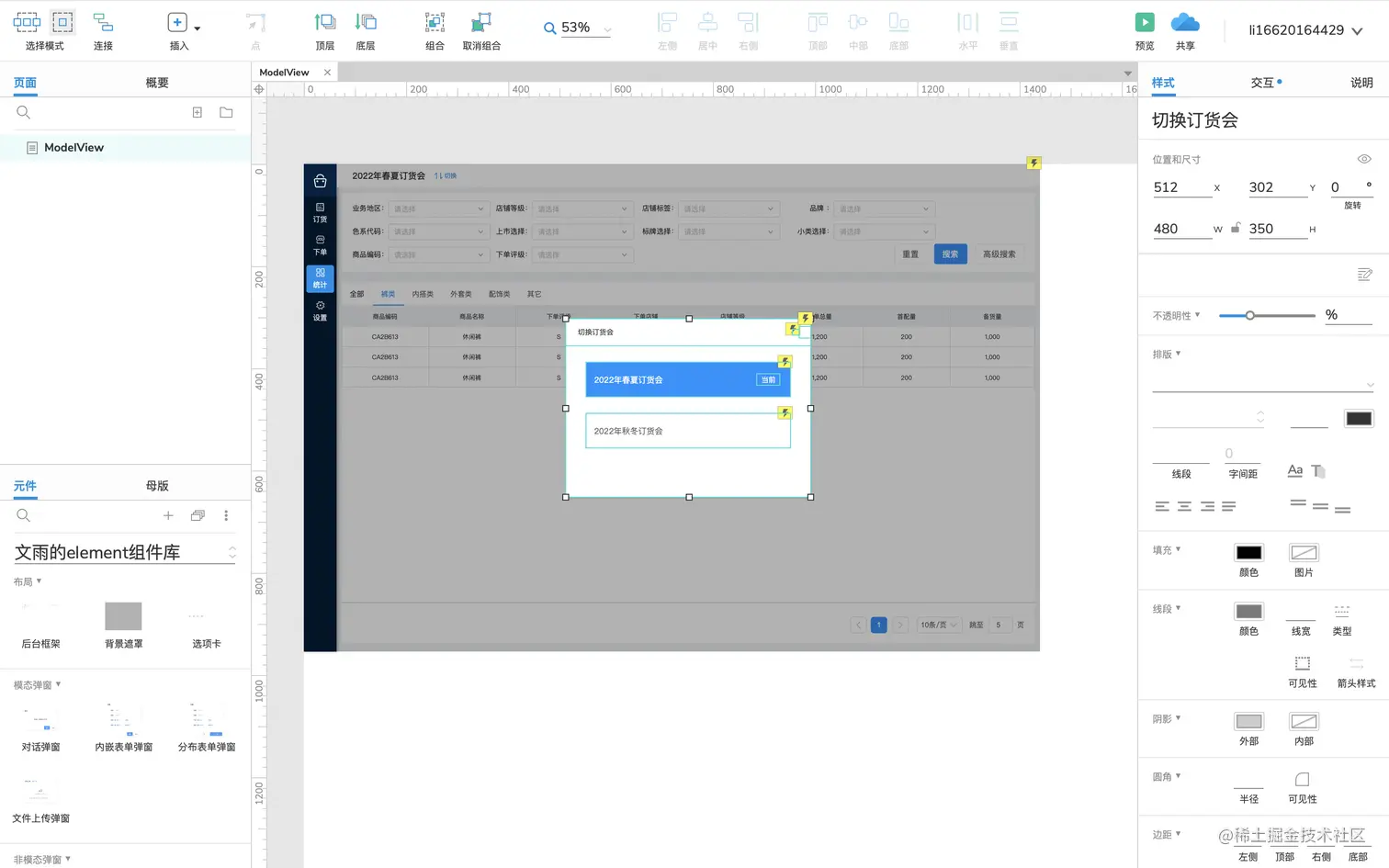Choose 图片 fill image option

[1304, 552]
